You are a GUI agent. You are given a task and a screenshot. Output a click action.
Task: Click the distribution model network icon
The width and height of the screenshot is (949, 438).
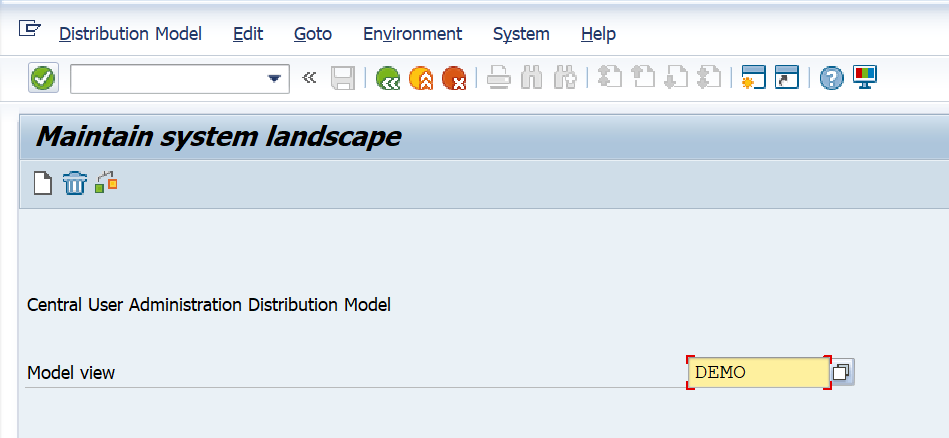tap(107, 183)
